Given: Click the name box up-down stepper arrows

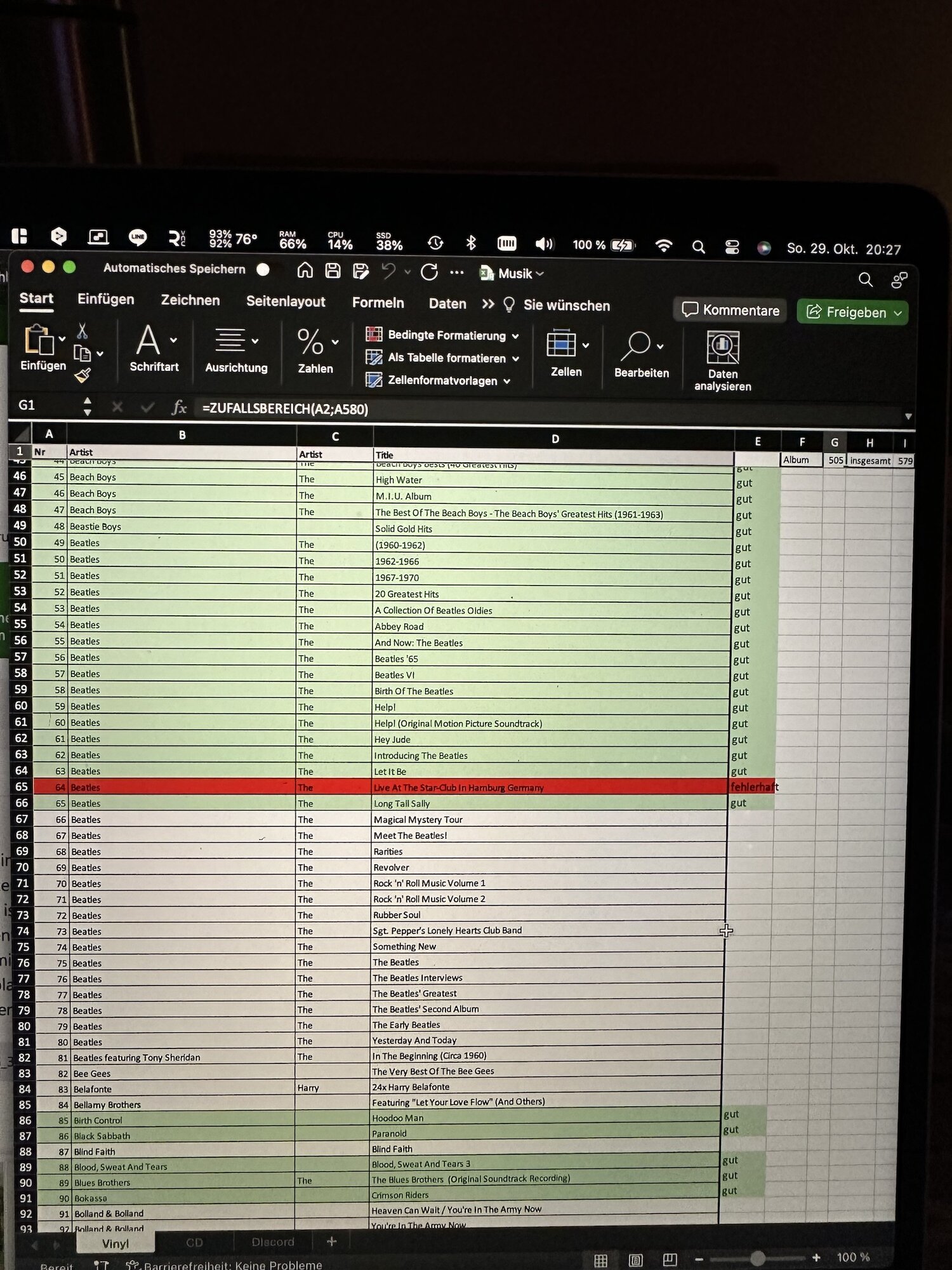Looking at the screenshot, I should tap(88, 406).
